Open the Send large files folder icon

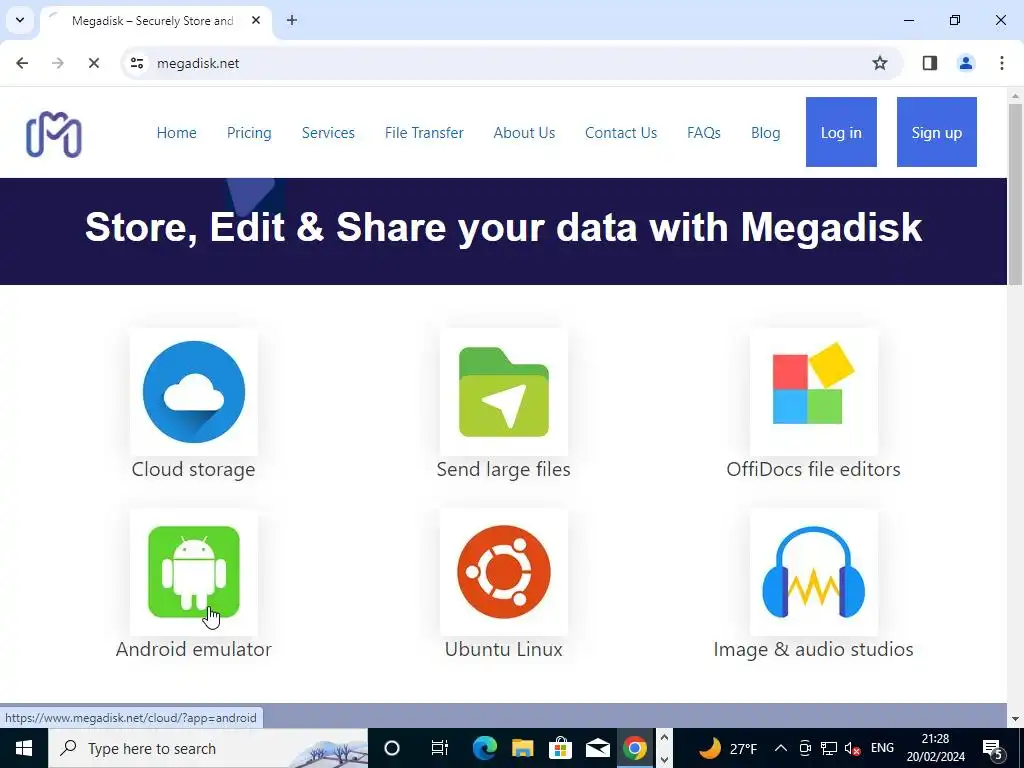tap(504, 392)
